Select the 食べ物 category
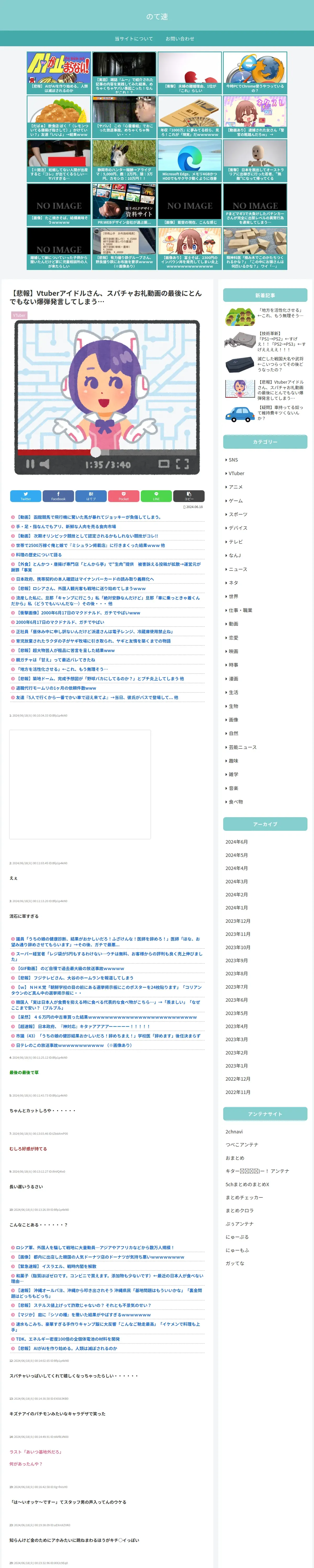 (235, 802)
